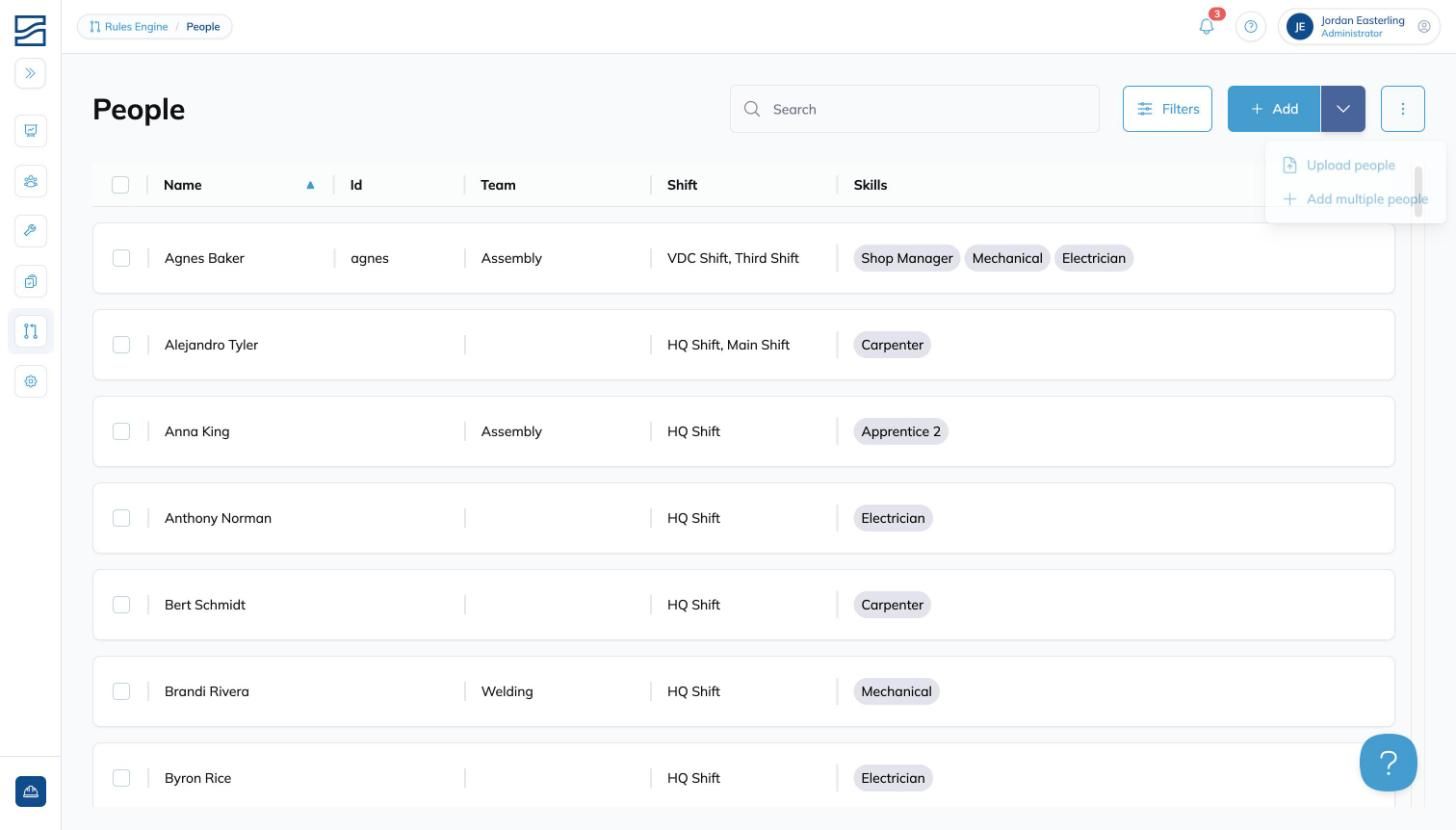This screenshot has height=830, width=1456.
Task: Open the Alejandro Tyler name cell
Action: pos(211,345)
